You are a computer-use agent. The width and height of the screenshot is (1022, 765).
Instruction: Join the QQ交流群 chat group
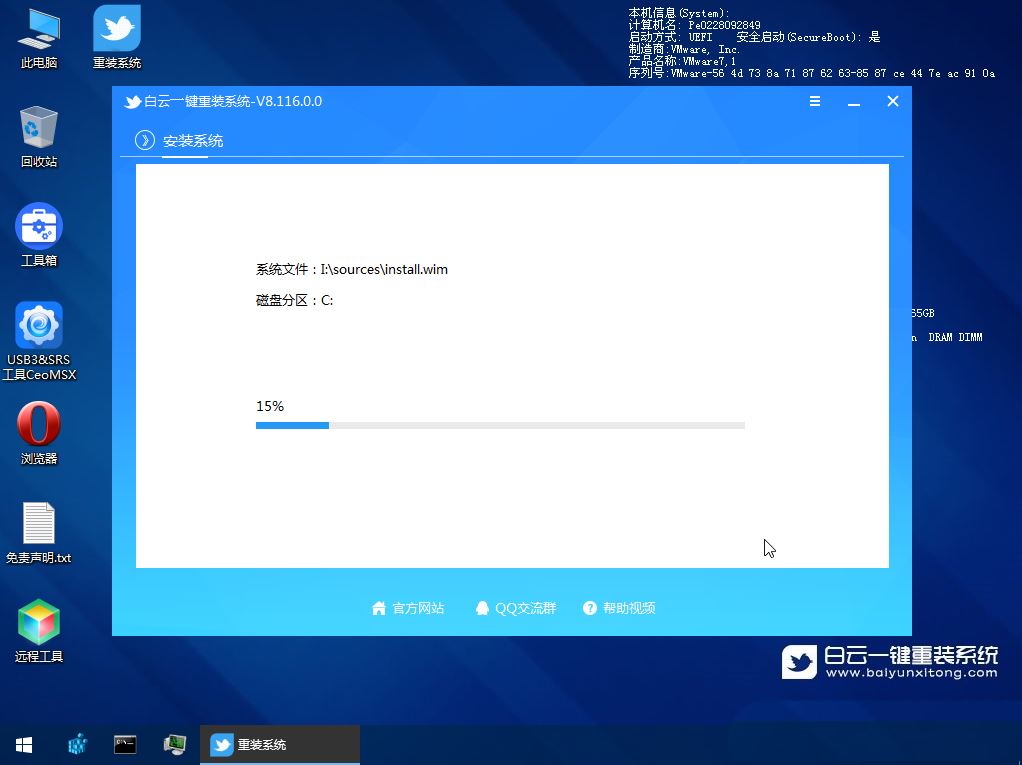click(x=515, y=608)
